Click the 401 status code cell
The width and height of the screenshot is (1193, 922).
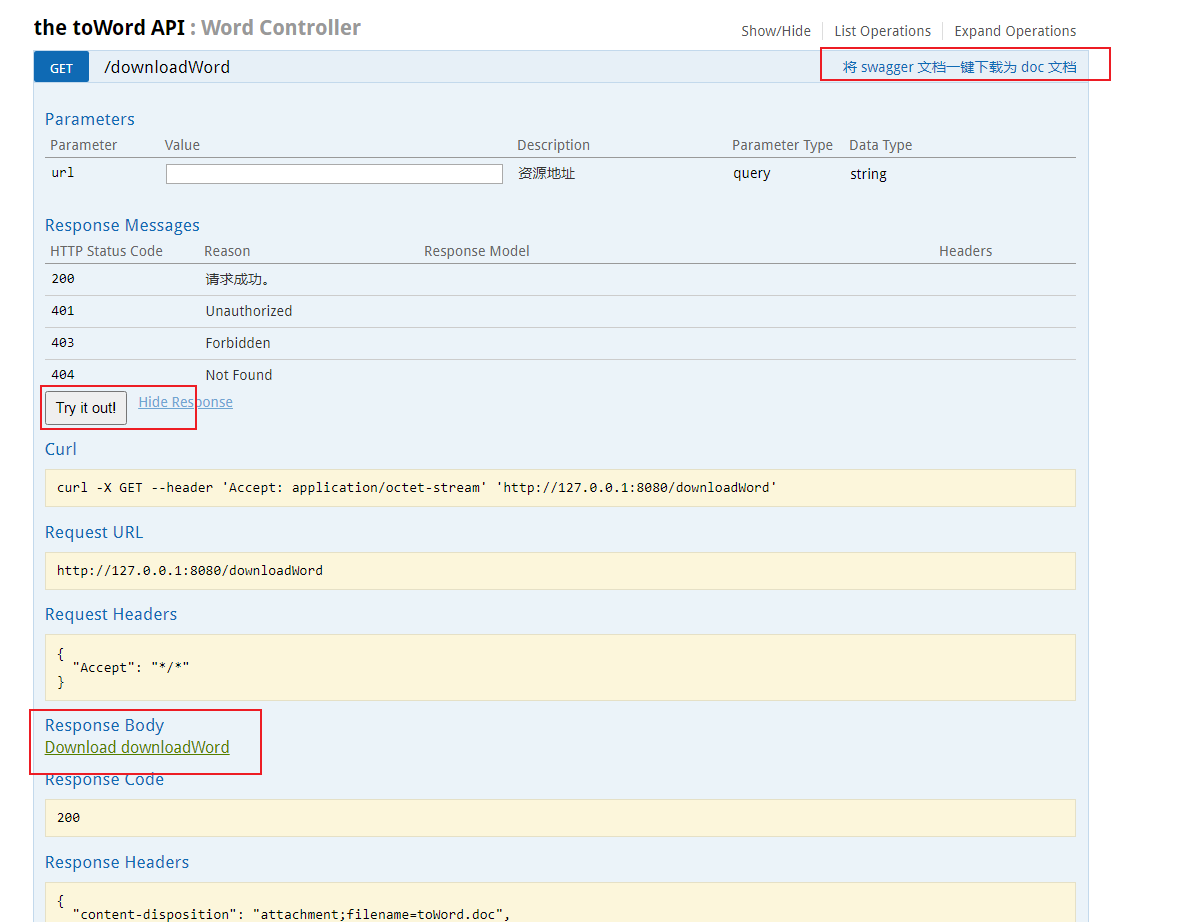click(x=63, y=311)
